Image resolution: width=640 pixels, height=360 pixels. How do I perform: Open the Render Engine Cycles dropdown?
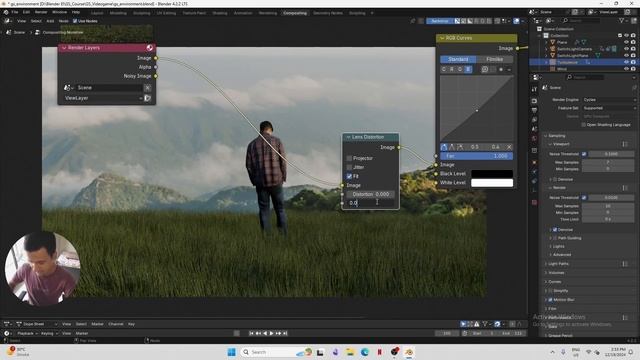[x=609, y=100]
